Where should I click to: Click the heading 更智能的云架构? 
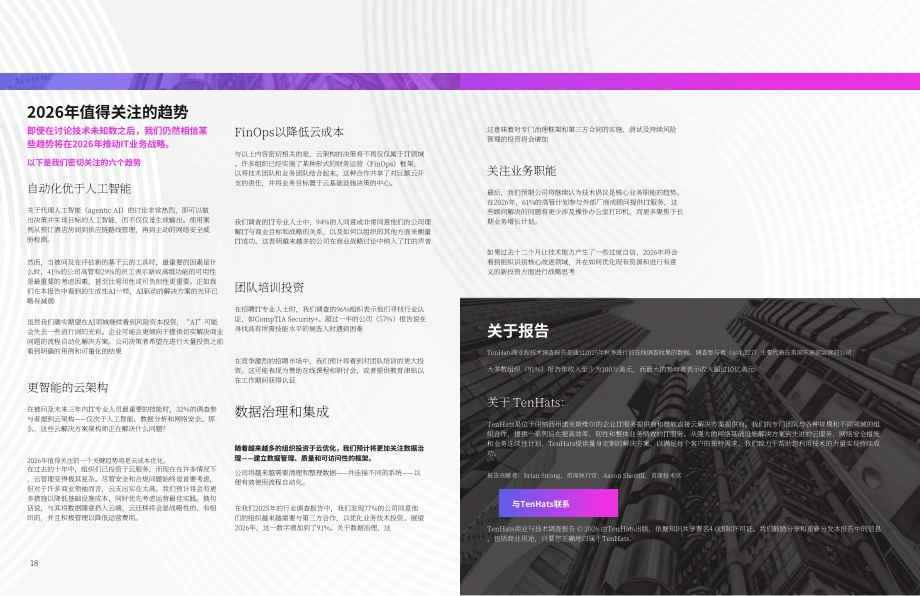[x=67, y=387]
